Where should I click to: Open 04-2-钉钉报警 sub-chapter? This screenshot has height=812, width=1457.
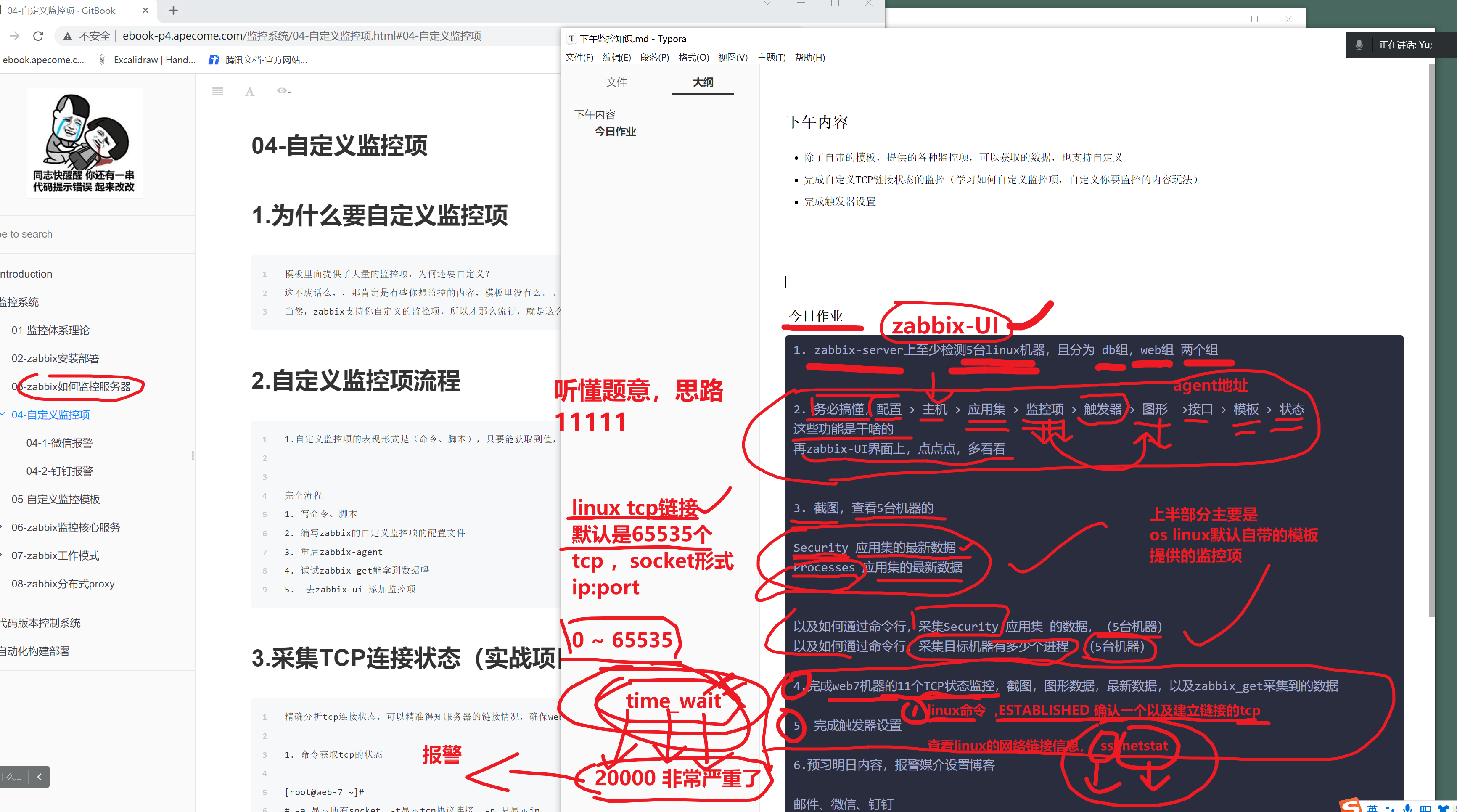(x=59, y=471)
